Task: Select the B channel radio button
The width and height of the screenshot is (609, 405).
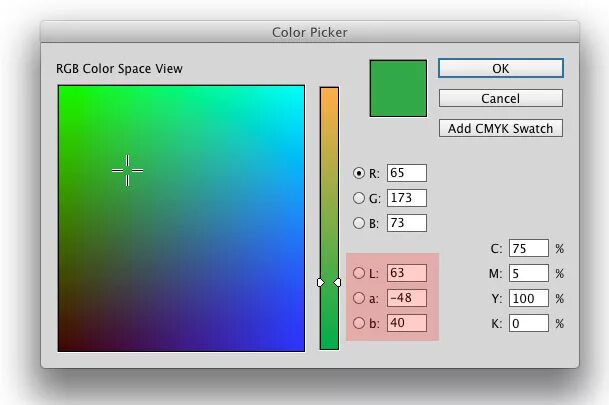Action: [x=359, y=223]
